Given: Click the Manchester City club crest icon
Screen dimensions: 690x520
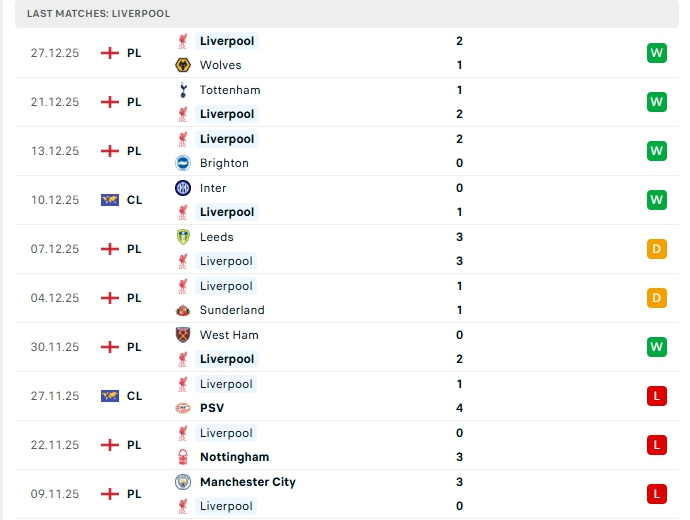Looking at the screenshot, I should coord(183,482).
